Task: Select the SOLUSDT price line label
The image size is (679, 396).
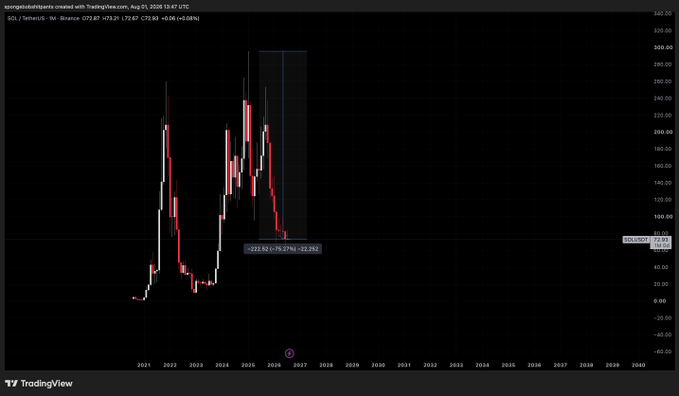Action: coord(636,240)
